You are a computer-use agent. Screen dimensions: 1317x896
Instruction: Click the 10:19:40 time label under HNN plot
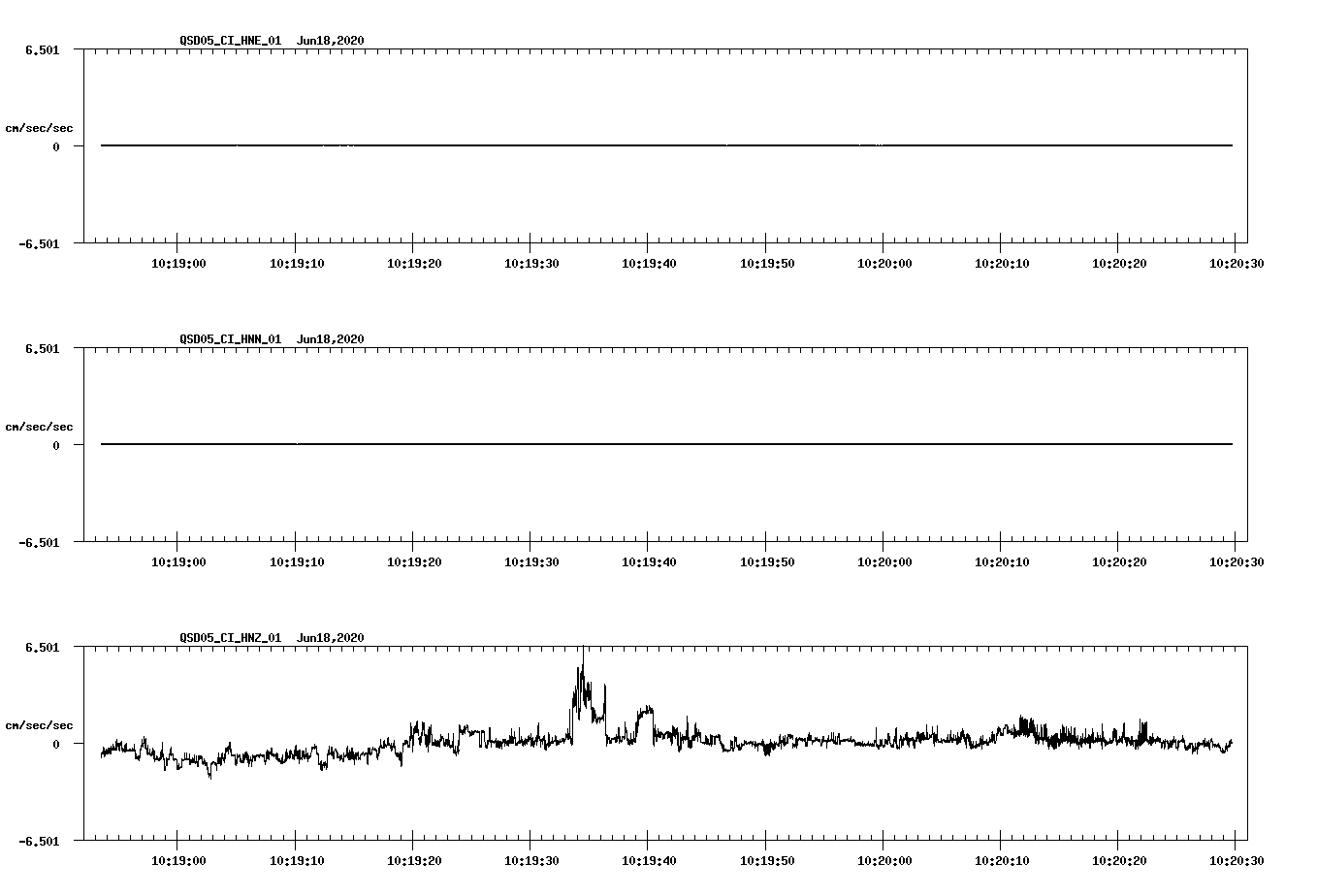[x=648, y=561]
